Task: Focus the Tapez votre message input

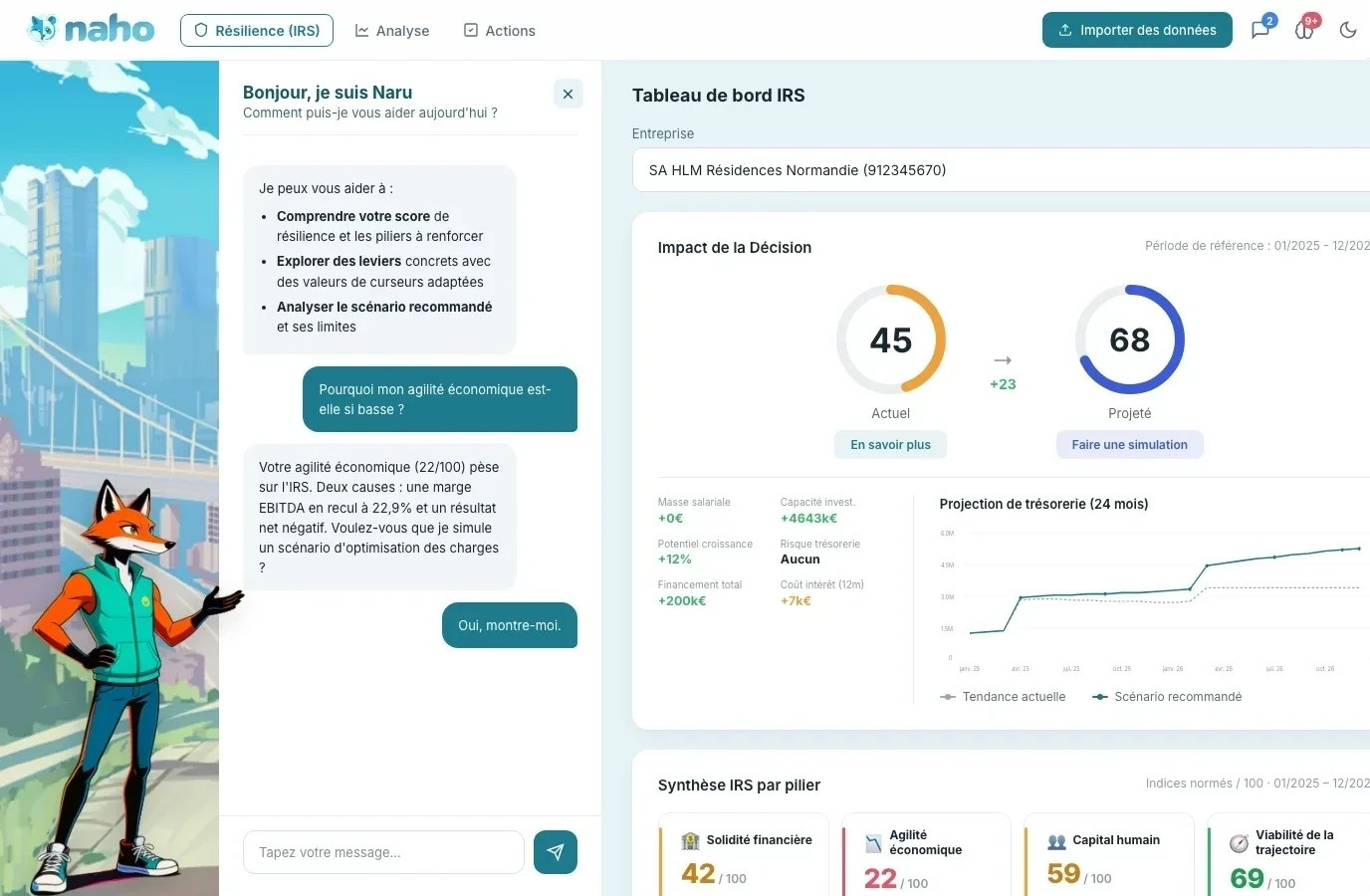Action: [x=383, y=852]
